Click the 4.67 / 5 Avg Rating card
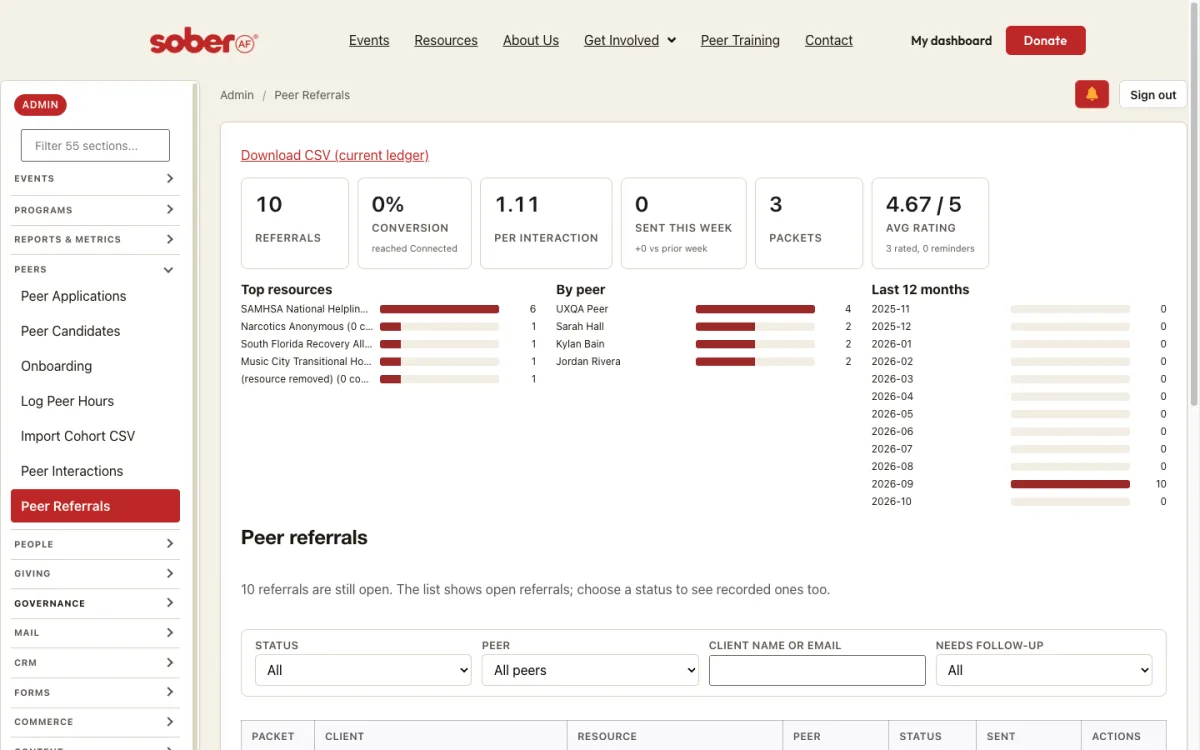This screenshot has width=1200, height=750. click(x=930, y=223)
